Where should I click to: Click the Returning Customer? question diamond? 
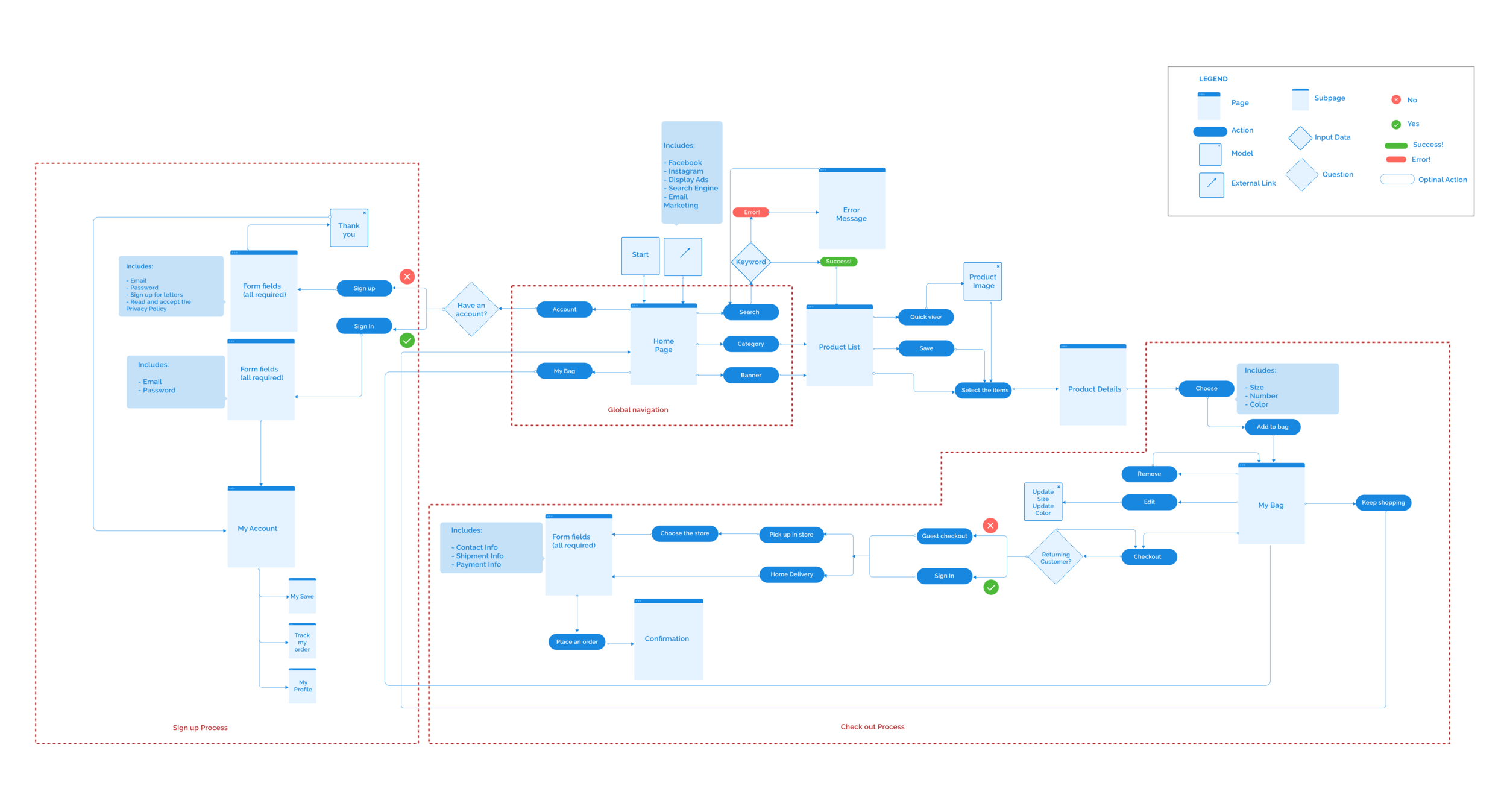click(1056, 558)
